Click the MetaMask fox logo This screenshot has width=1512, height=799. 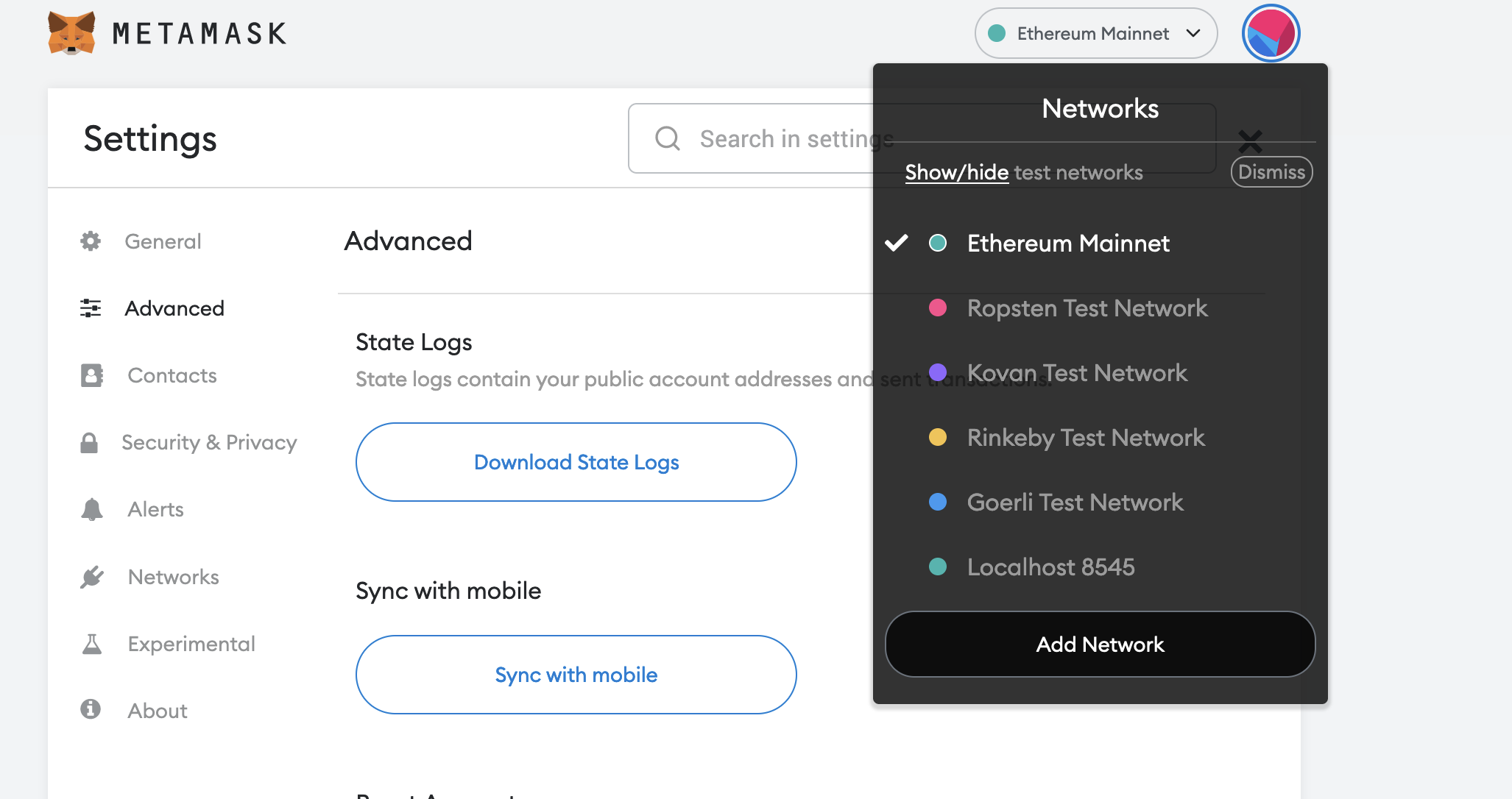[x=71, y=33]
